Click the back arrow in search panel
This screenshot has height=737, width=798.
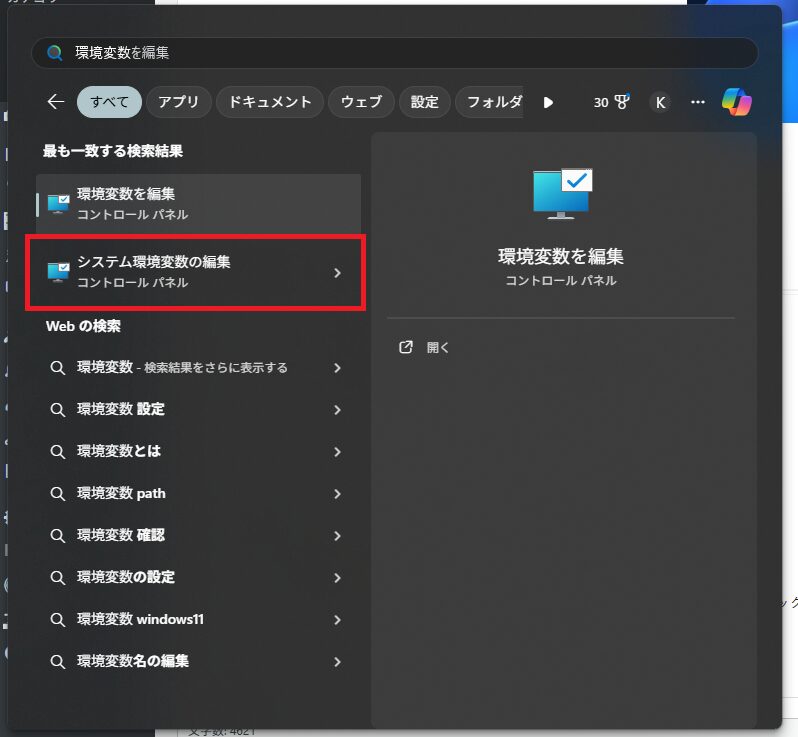coord(55,102)
